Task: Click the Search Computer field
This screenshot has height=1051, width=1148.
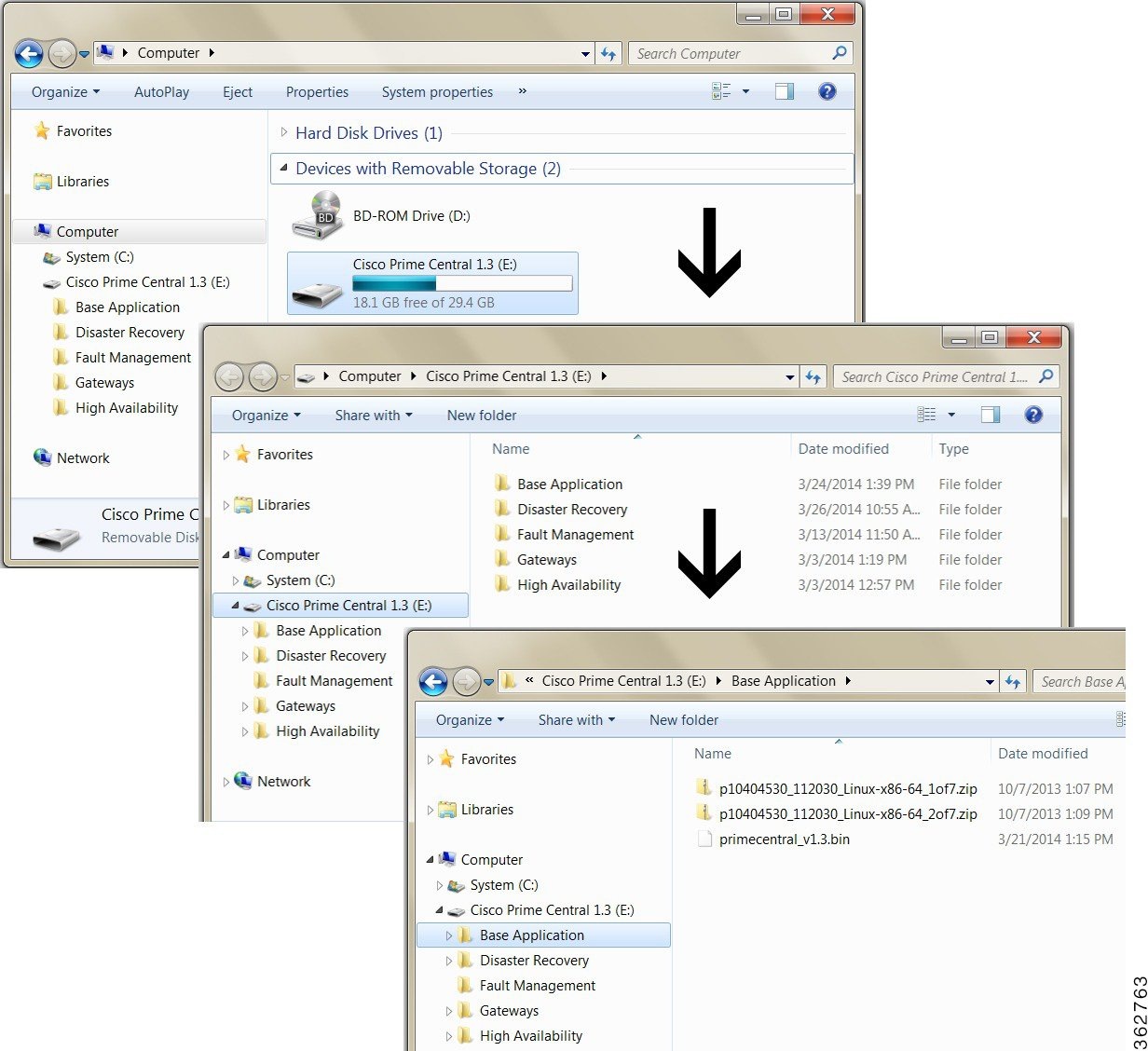Action: tap(740, 54)
